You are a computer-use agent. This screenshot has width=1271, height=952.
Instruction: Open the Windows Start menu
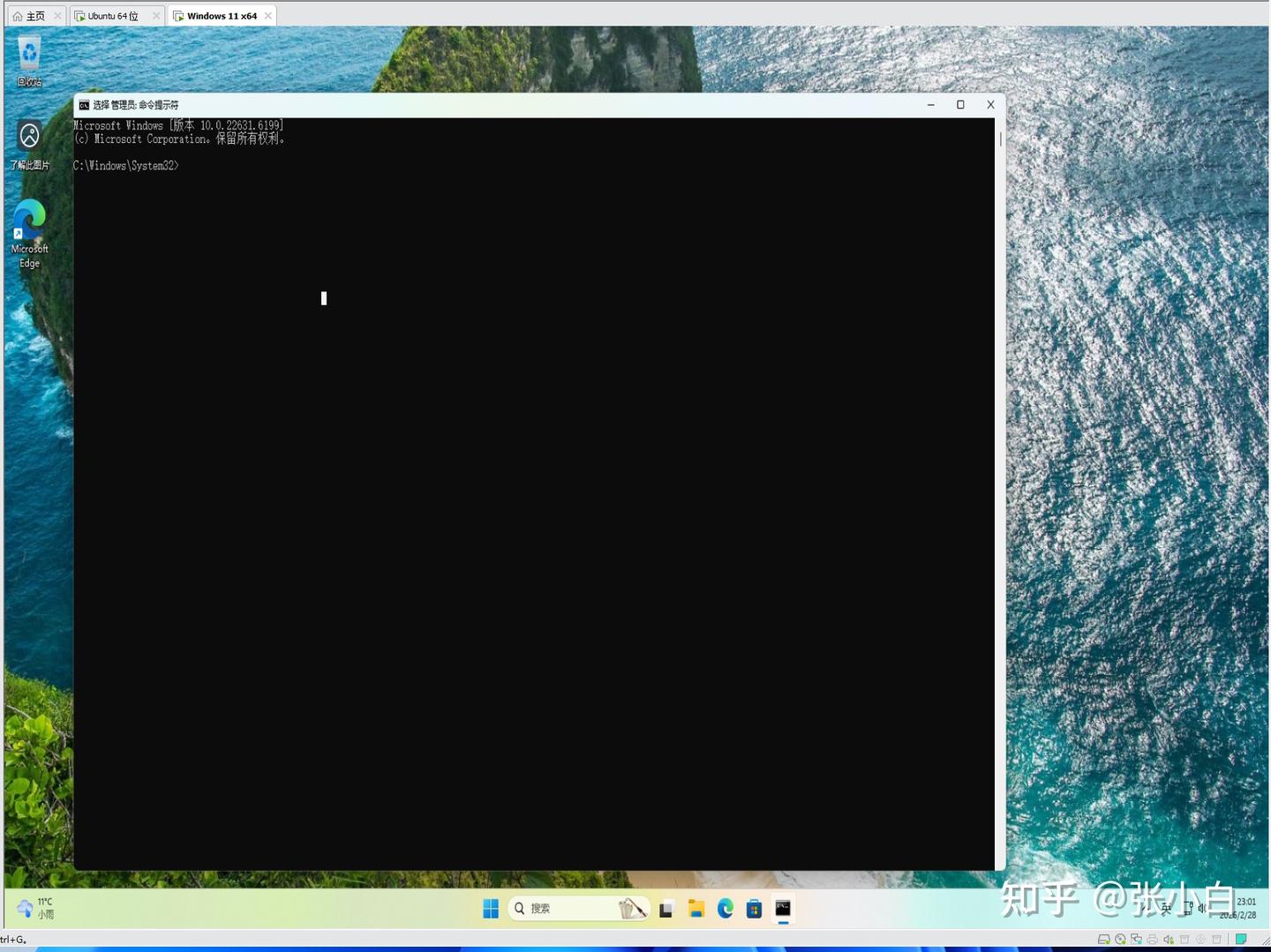click(x=491, y=909)
